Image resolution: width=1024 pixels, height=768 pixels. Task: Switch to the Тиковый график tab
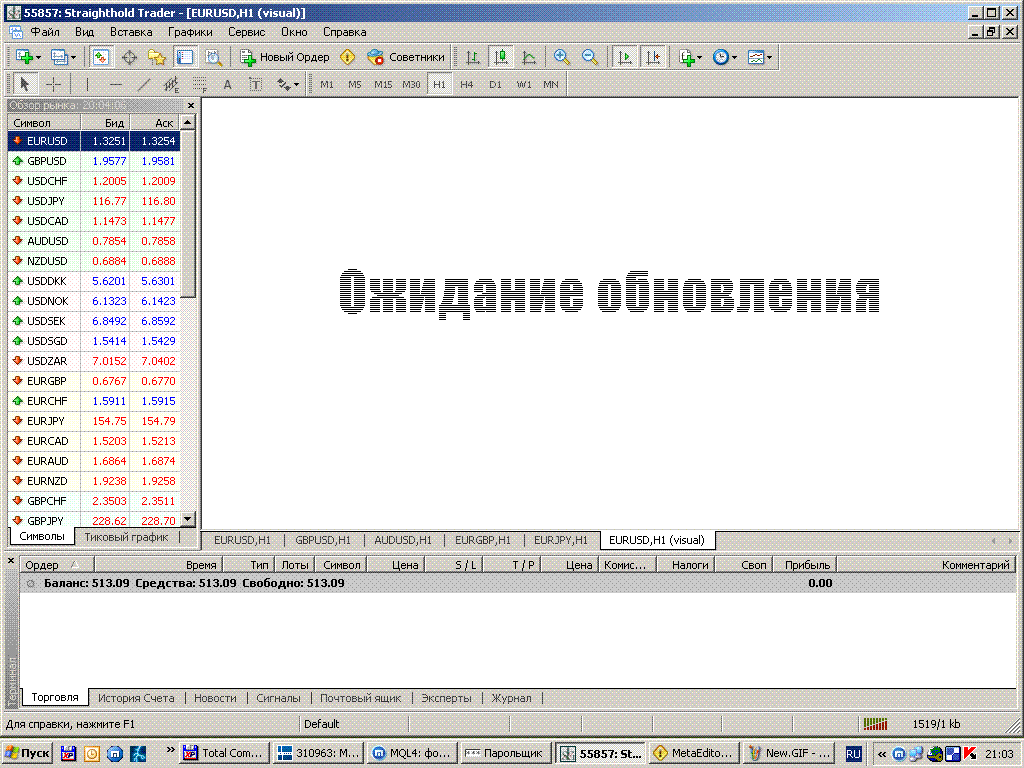126,537
